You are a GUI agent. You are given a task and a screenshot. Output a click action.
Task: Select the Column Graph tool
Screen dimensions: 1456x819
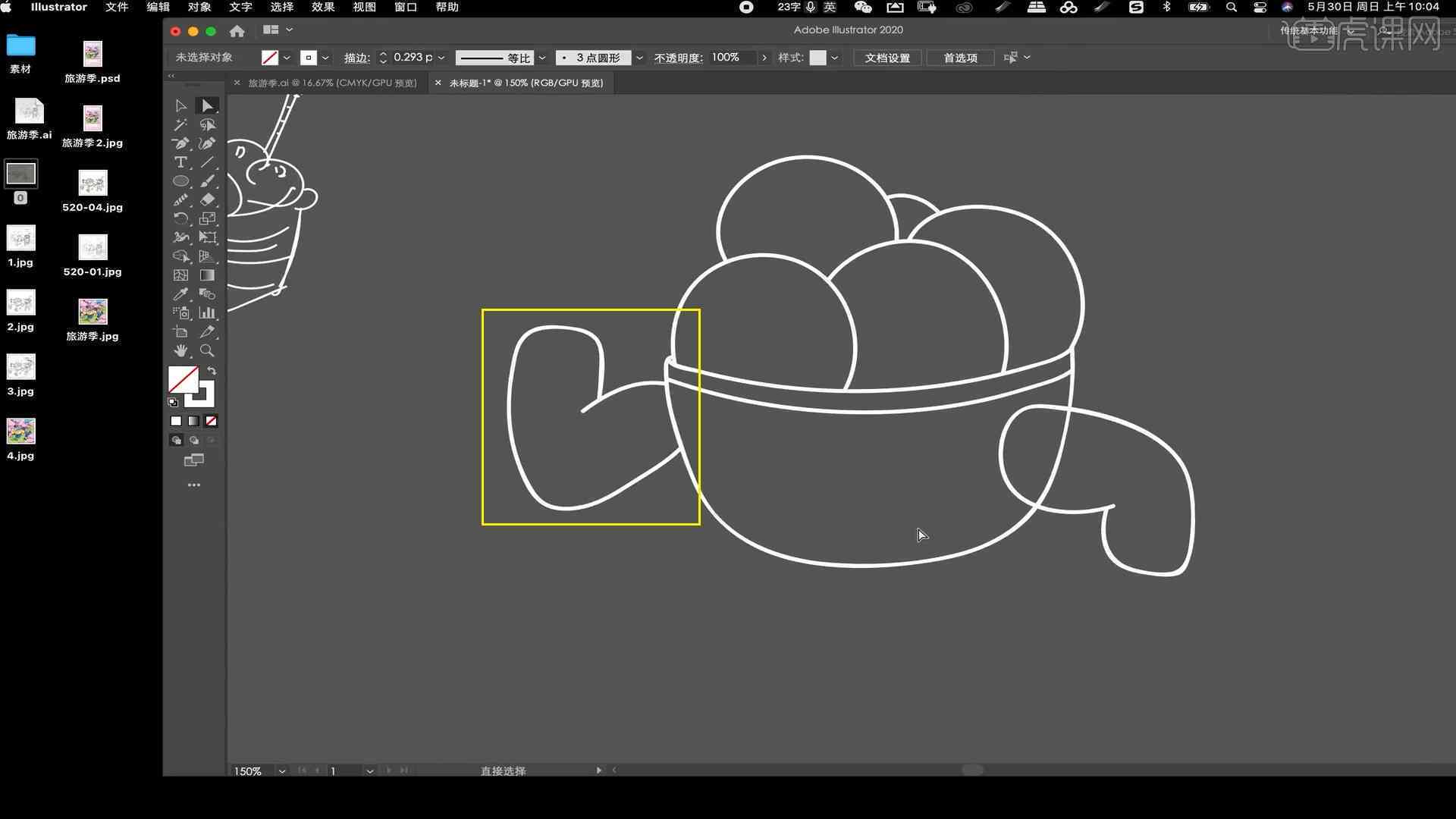207,312
